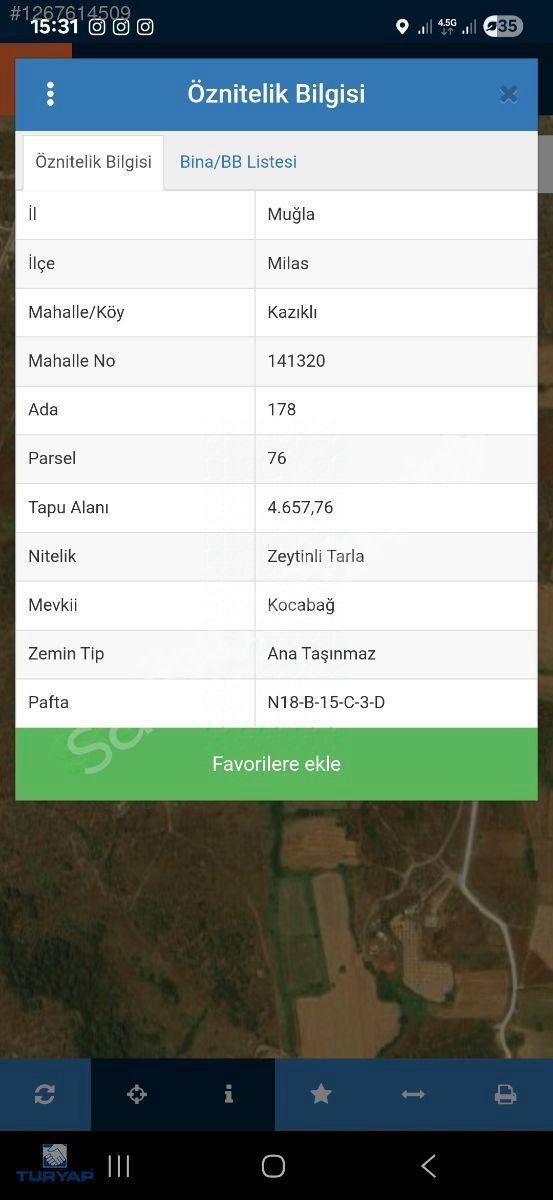The image size is (553, 1200).
Task: Tap the Favorilere ekle button
Action: pyautogui.click(x=276, y=764)
